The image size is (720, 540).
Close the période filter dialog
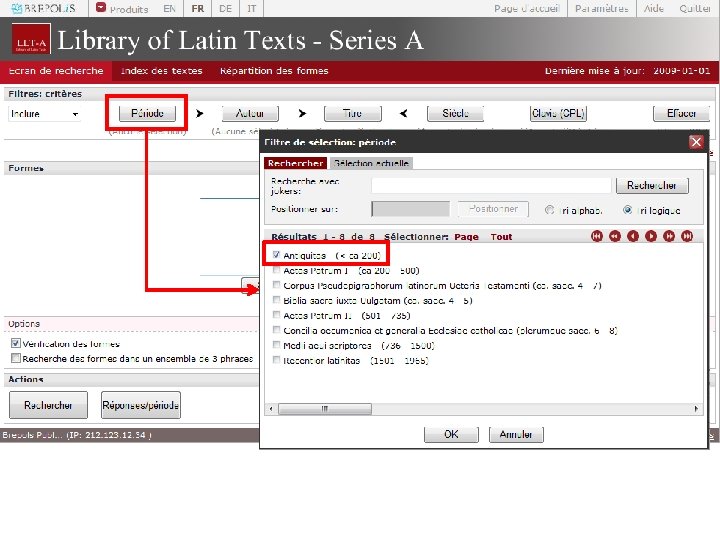click(x=696, y=142)
